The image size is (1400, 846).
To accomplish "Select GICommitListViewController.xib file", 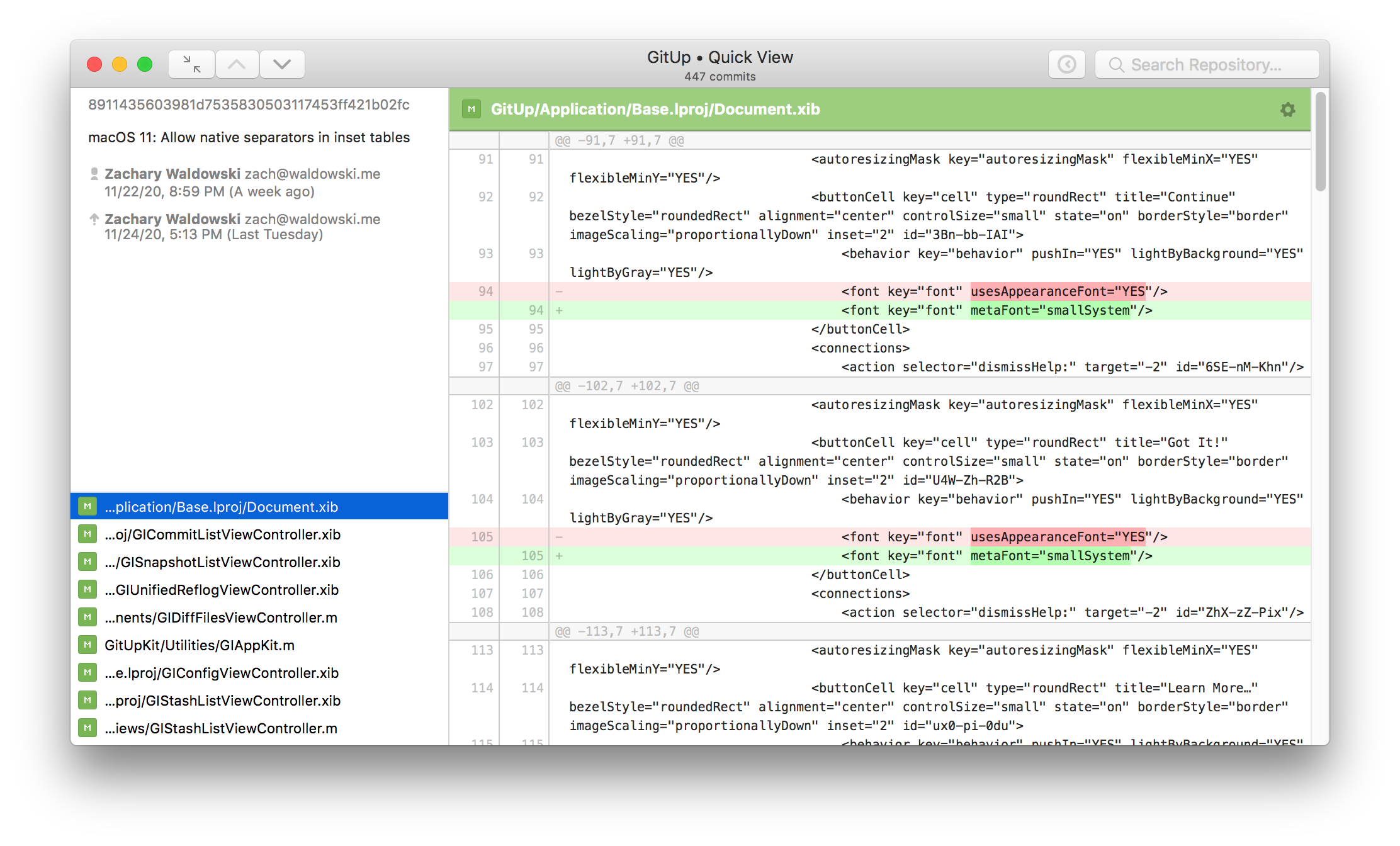I will (222, 534).
